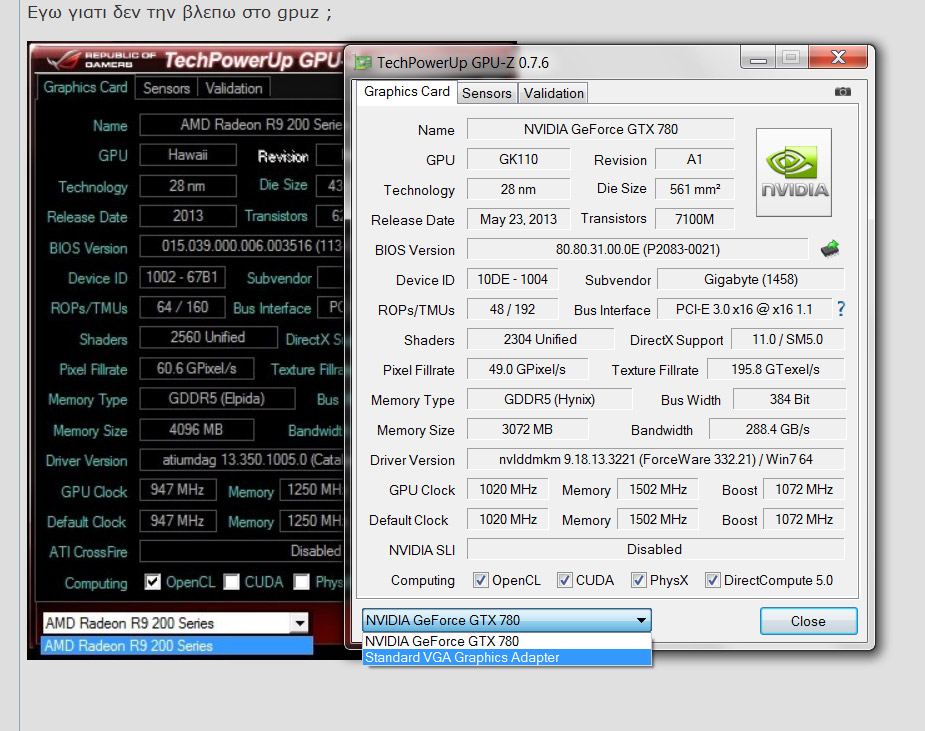Click the 49.0 GPixel/s pixel fillrate value
The width and height of the screenshot is (925, 731).
[x=527, y=369]
